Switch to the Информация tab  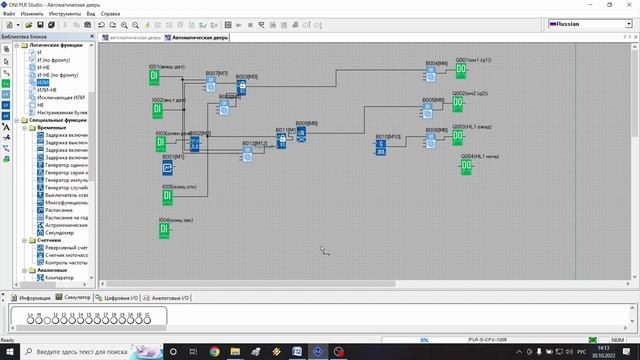tap(31, 298)
